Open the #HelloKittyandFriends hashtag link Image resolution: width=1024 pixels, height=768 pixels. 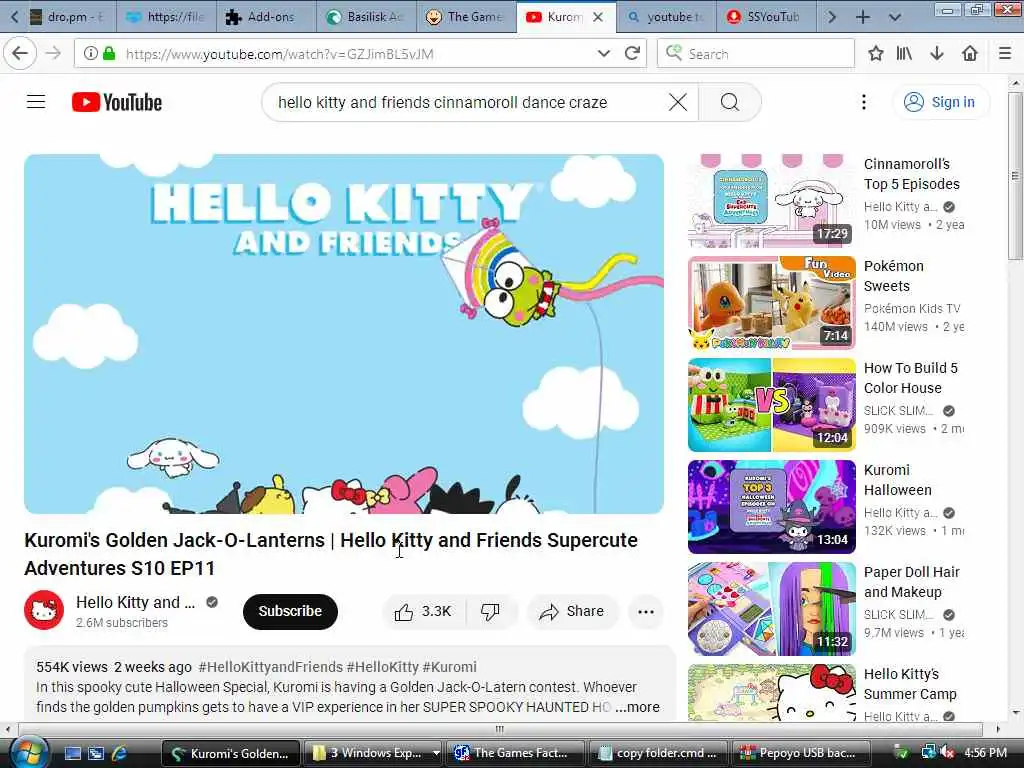tap(270, 667)
